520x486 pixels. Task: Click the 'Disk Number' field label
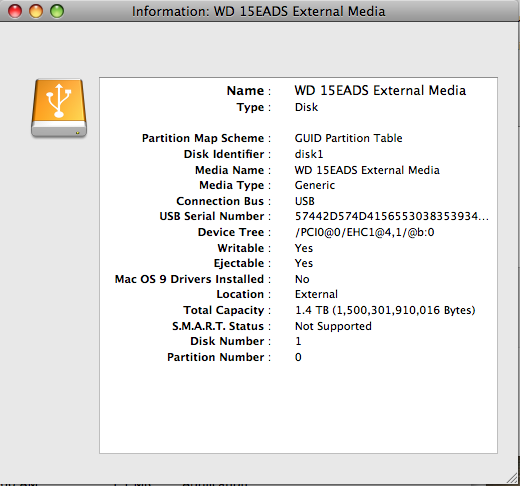tap(227, 341)
